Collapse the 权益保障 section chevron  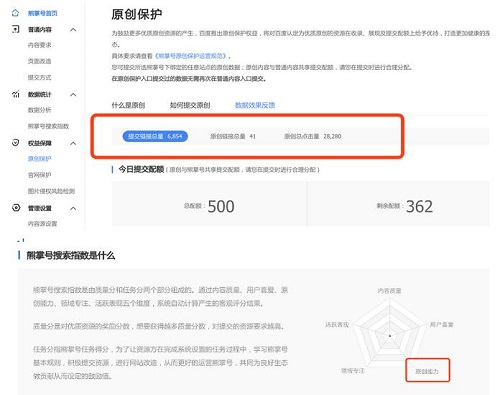pyautogui.click(x=73, y=143)
